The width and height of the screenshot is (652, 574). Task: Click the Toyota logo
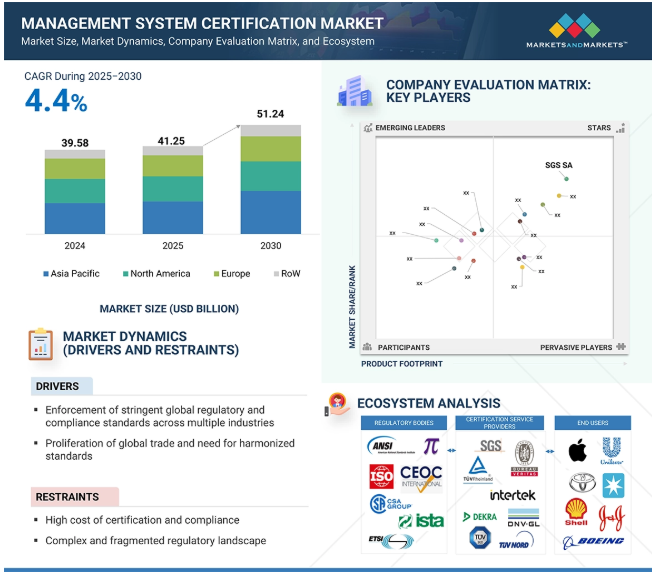[582, 482]
